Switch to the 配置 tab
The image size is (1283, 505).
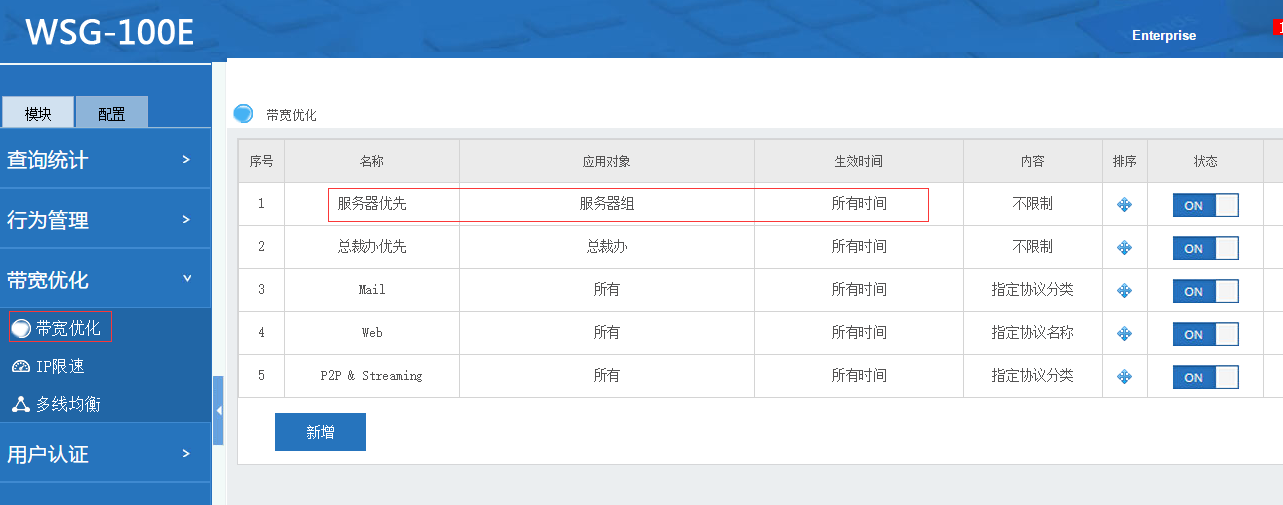(111, 113)
